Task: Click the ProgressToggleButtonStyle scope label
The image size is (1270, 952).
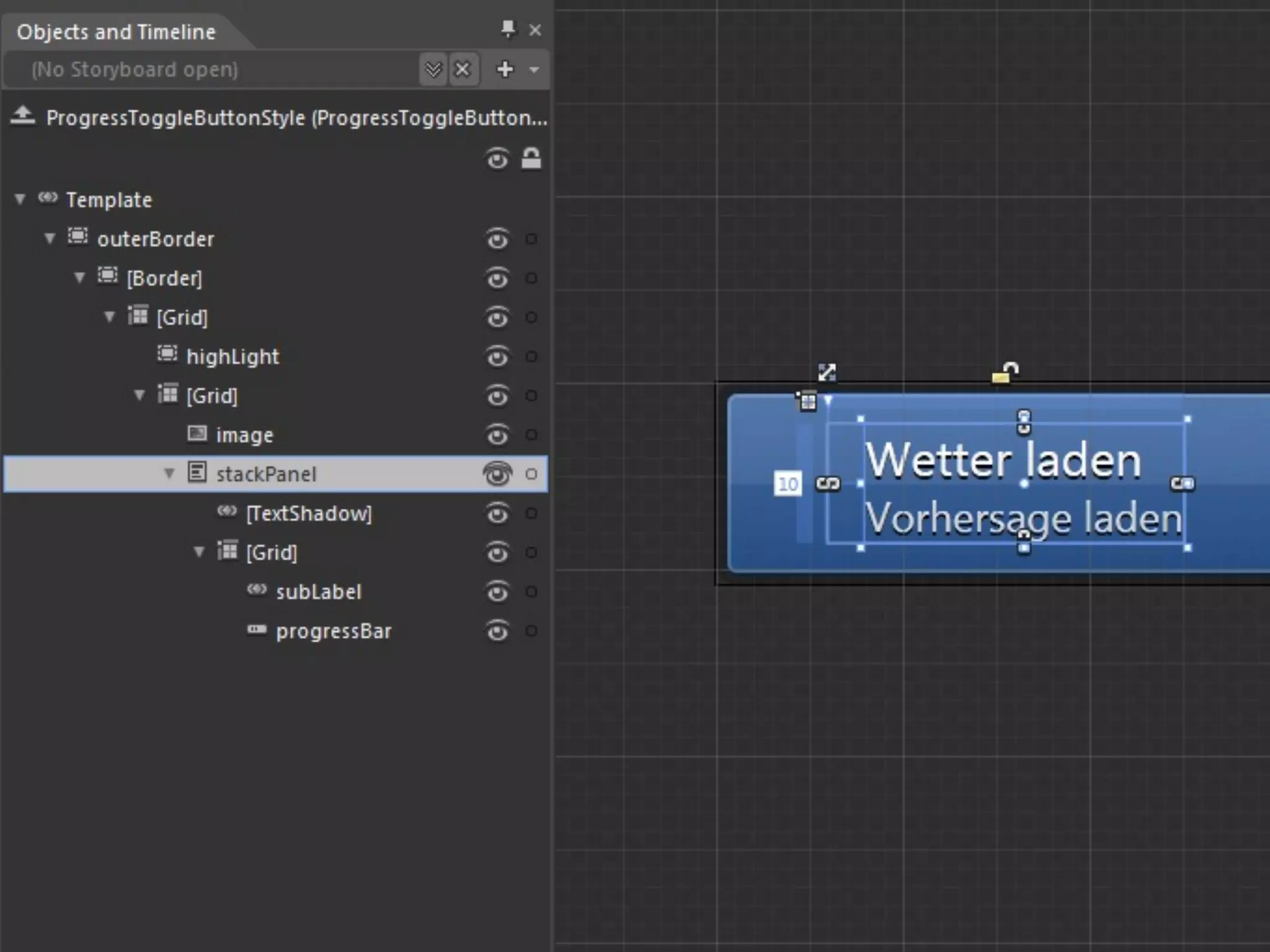Action: click(x=296, y=118)
